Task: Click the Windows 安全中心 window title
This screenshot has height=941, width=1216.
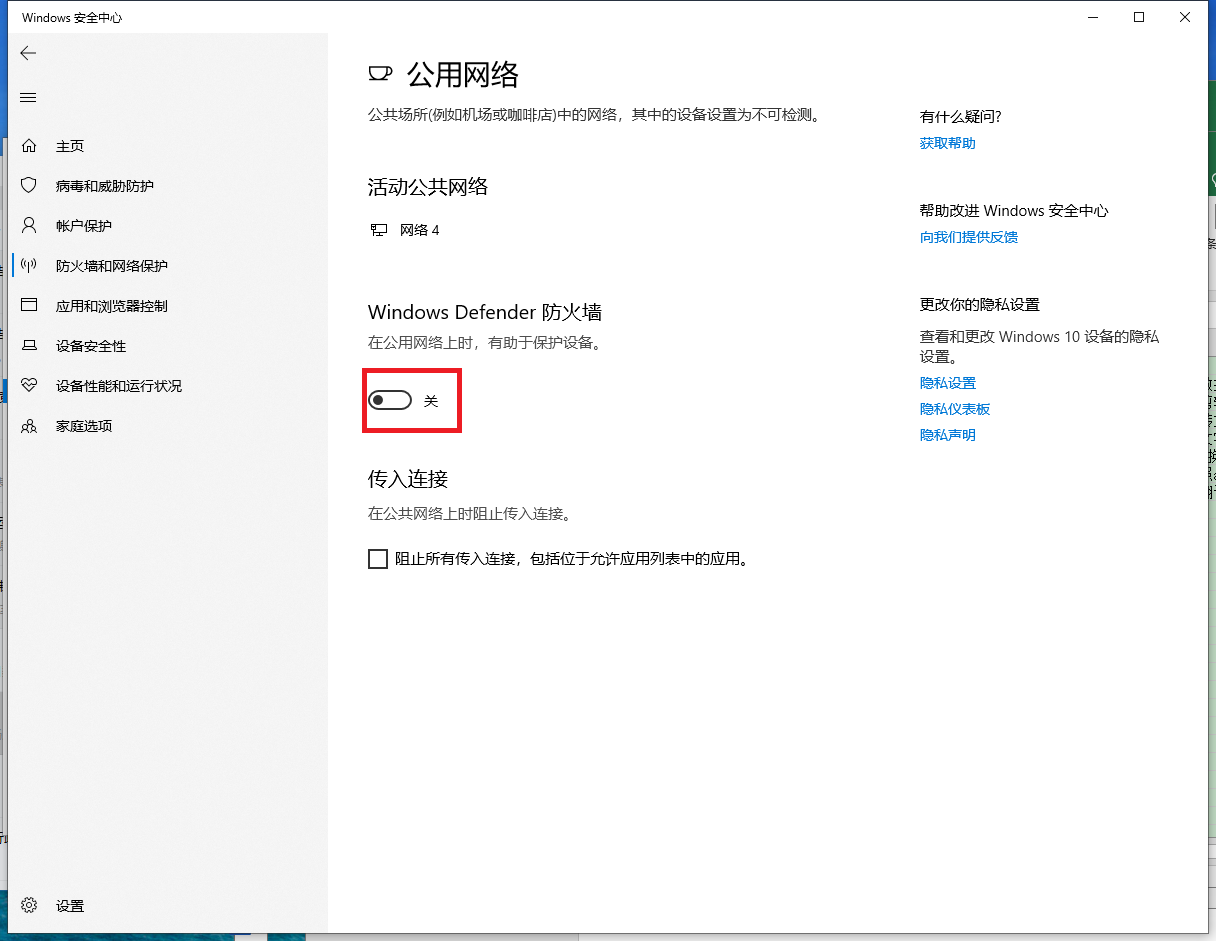Action: tap(72, 17)
